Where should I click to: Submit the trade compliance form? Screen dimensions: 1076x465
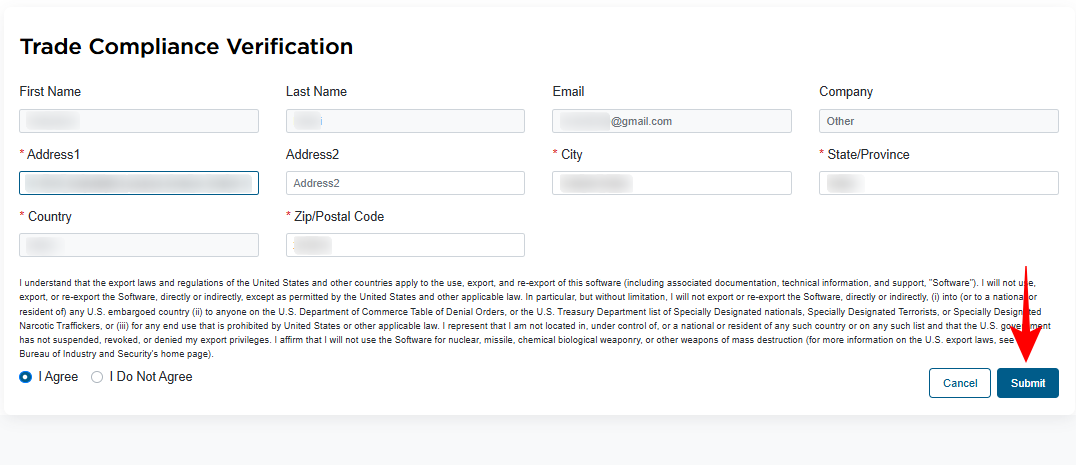pos(1027,383)
